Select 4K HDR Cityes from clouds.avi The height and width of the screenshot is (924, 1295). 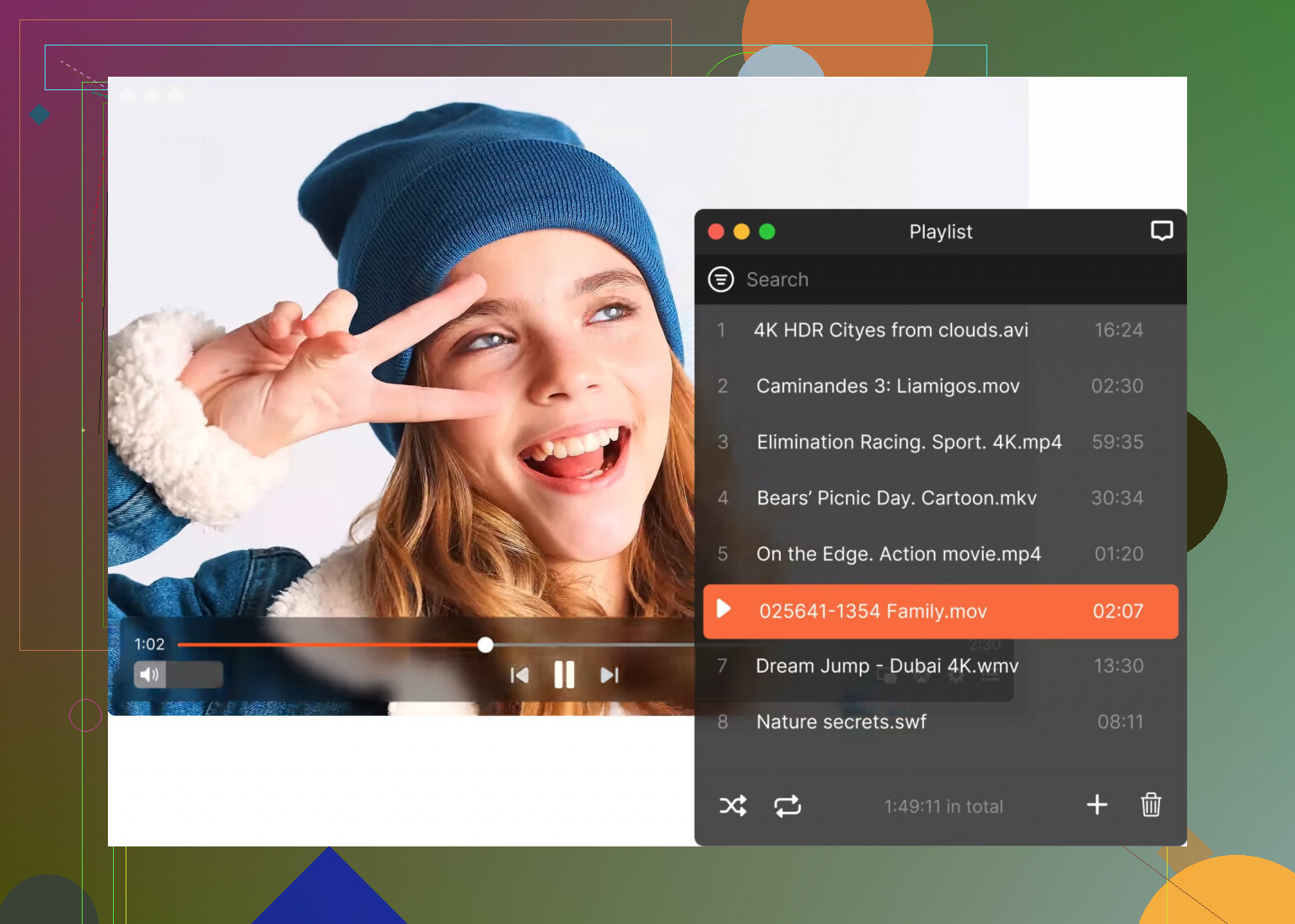940,330
